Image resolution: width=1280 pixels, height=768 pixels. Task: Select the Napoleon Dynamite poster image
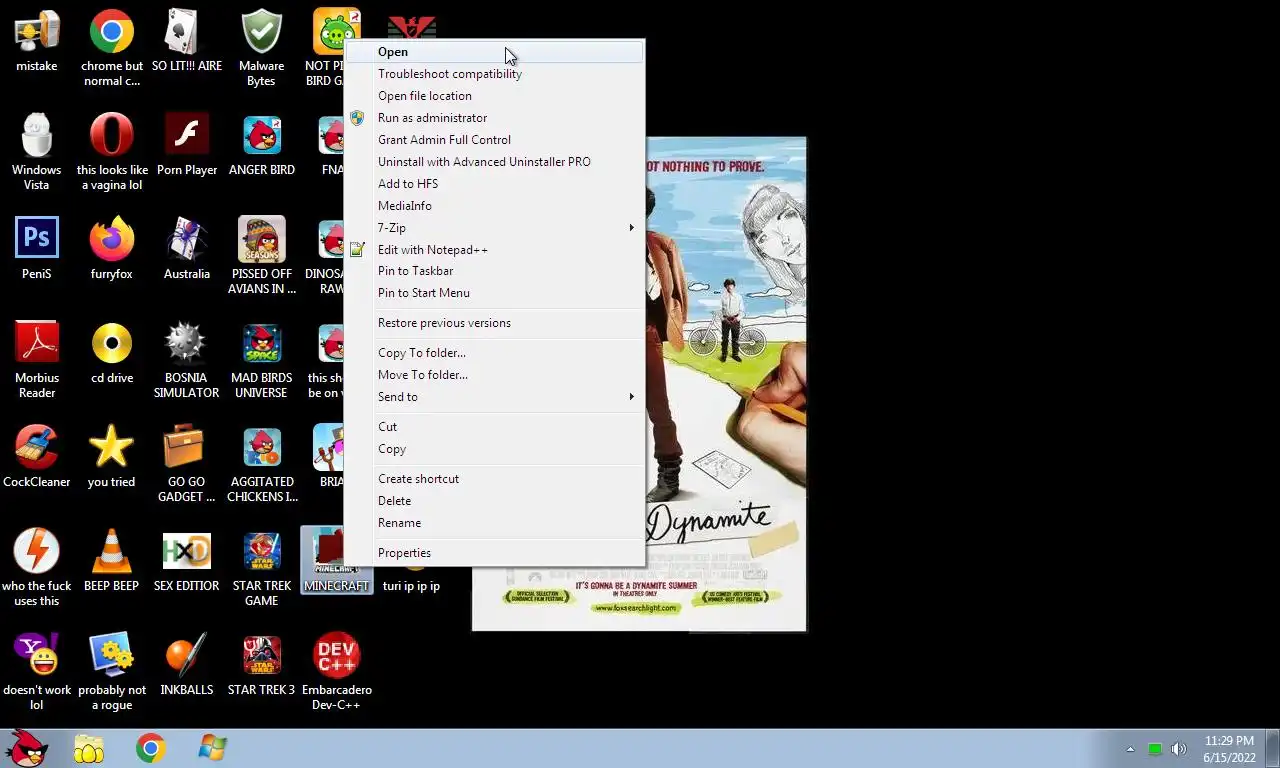[725, 384]
